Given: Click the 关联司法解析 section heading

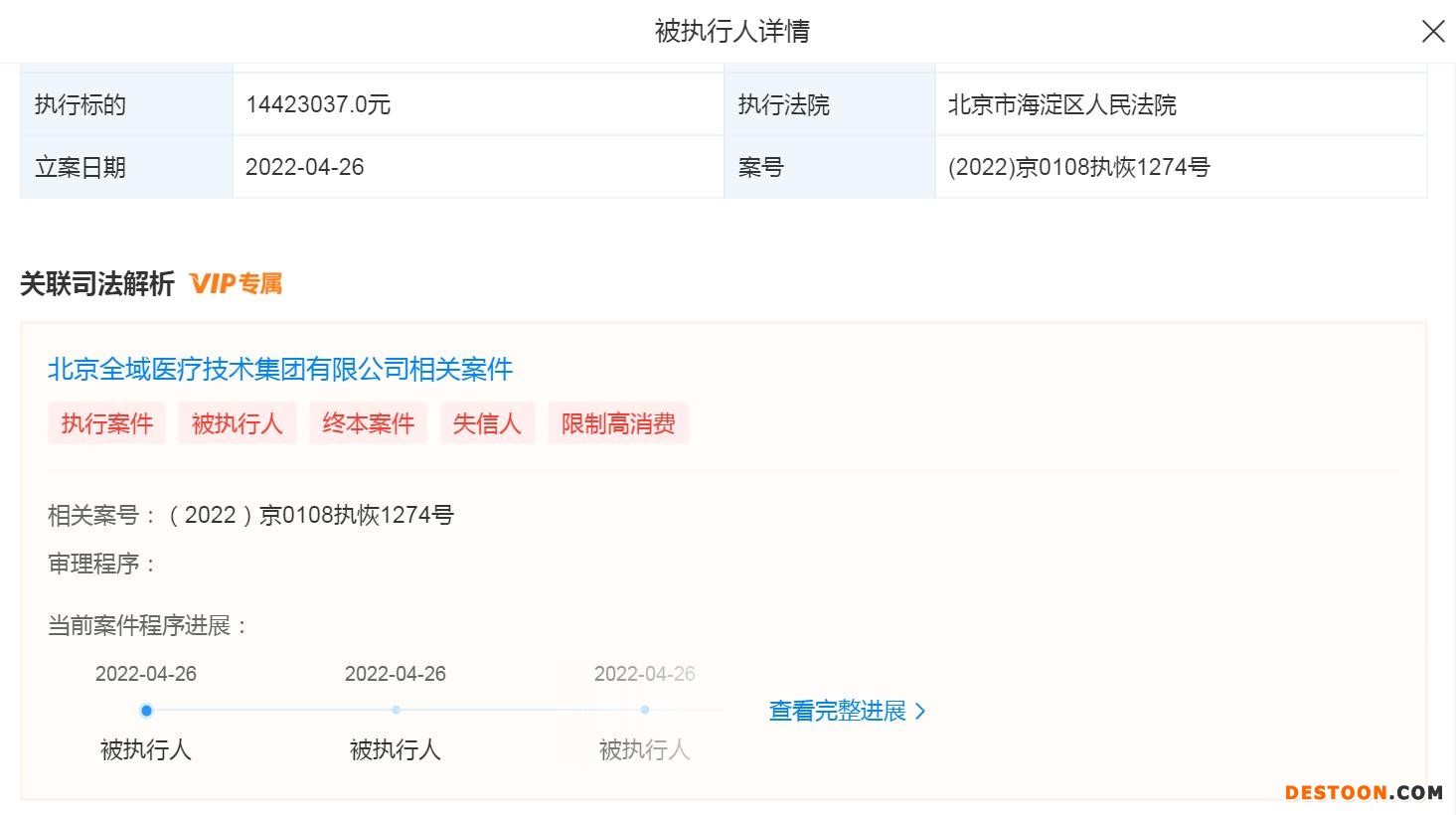Looking at the screenshot, I should pos(97,284).
